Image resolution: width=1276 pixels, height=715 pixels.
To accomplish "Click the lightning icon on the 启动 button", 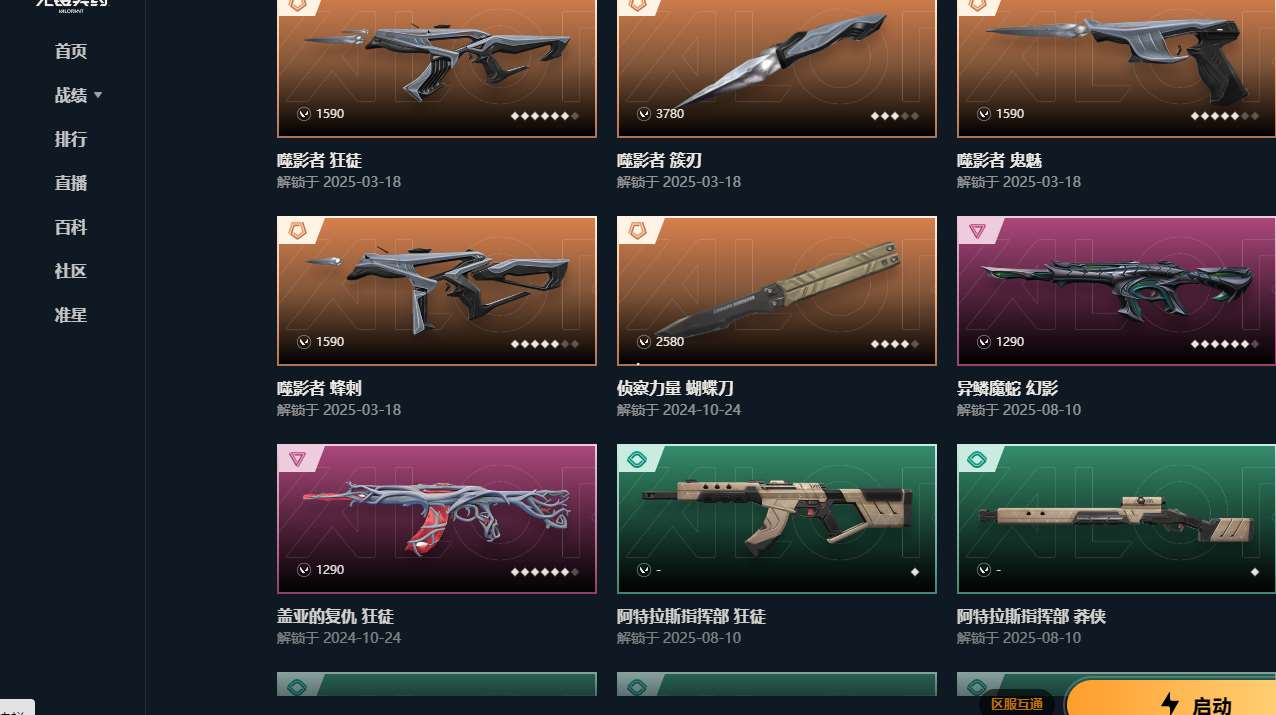I will 1169,704.
